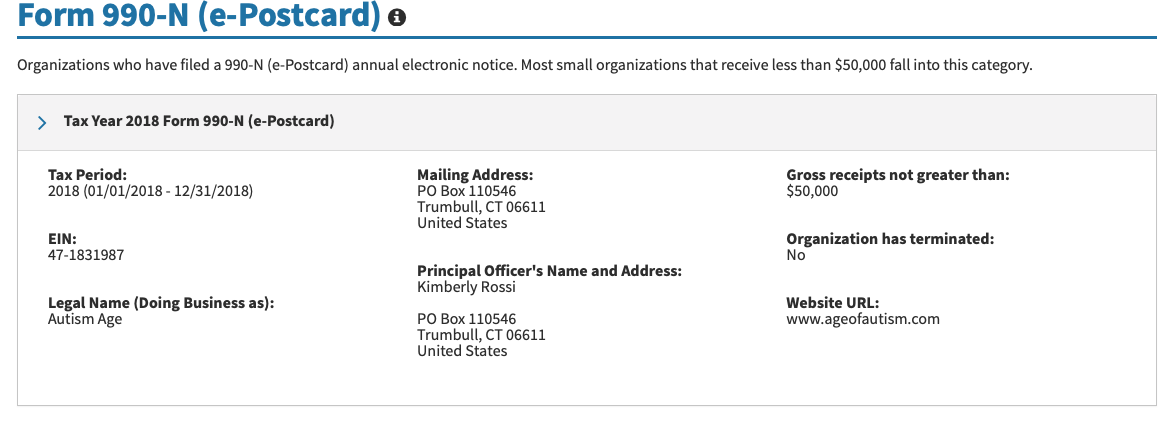The image size is (1170, 423).
Task: Click the 'No' terminated status value
Action: tap(796, 255)
